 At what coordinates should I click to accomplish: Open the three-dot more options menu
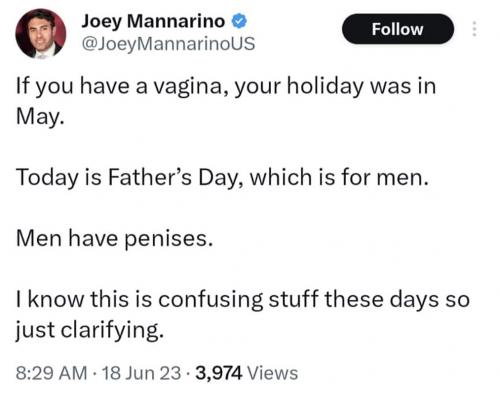click(475, 29)
